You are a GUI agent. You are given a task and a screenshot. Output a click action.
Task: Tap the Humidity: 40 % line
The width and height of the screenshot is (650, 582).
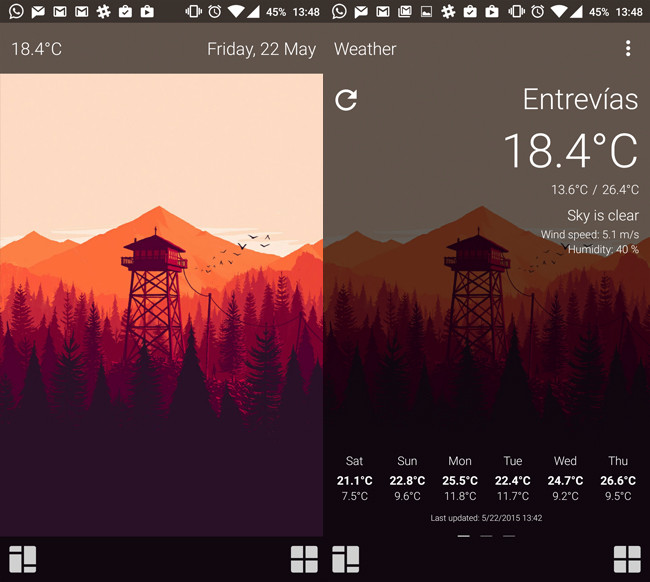tap(603, 249)
